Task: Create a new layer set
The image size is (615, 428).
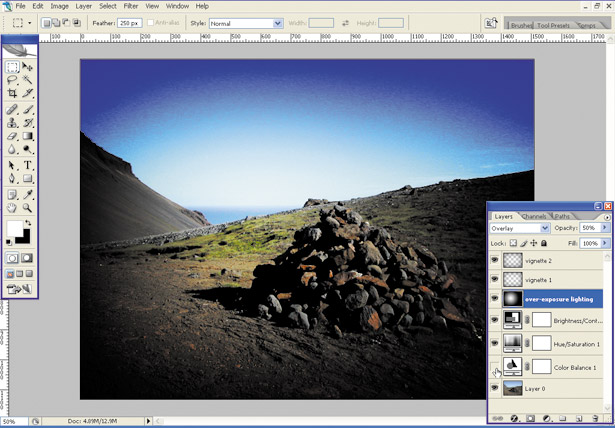Action: pyautogui.click(x=562, y=419)
